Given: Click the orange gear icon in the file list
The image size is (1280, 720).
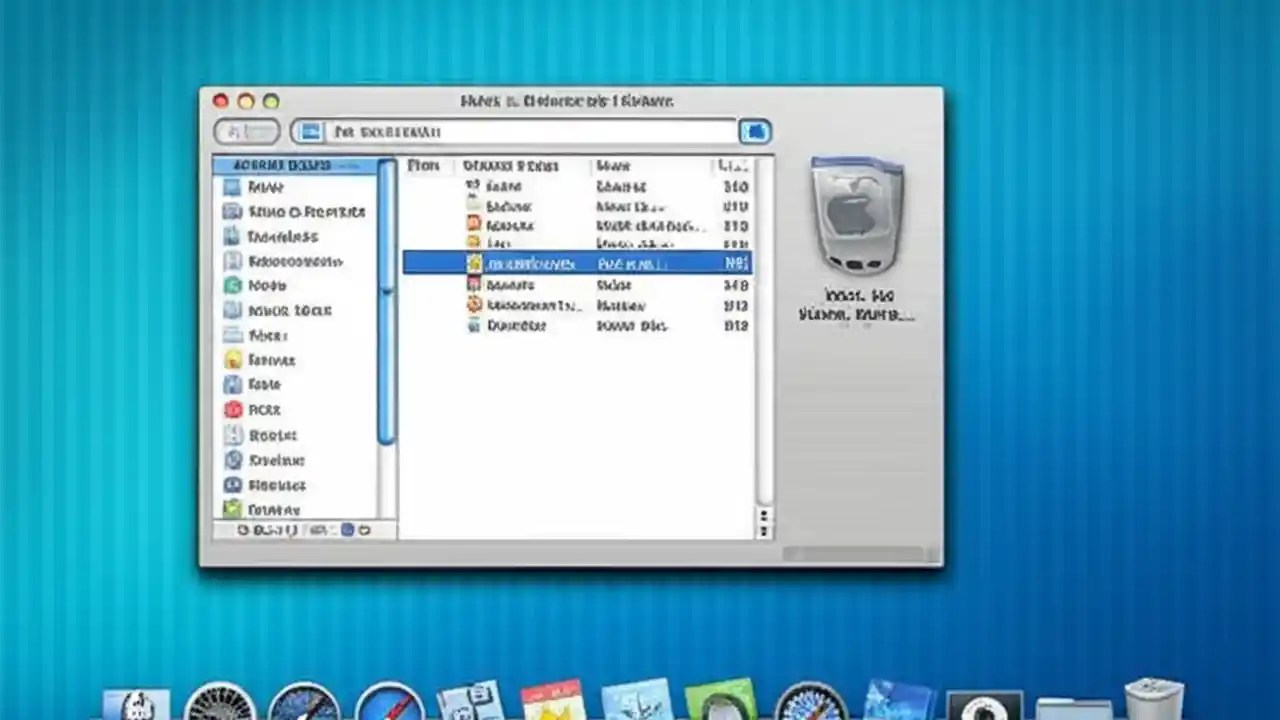Looking at the screenshot, I should point(473,306).
